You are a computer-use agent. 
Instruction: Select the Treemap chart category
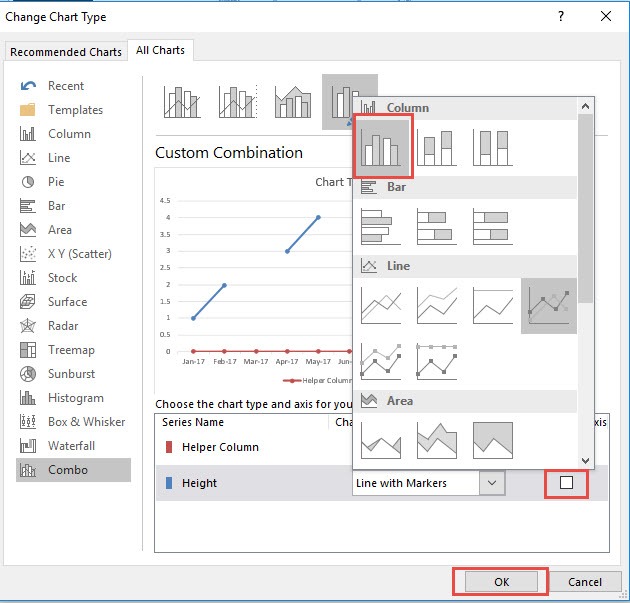point(73,350)
